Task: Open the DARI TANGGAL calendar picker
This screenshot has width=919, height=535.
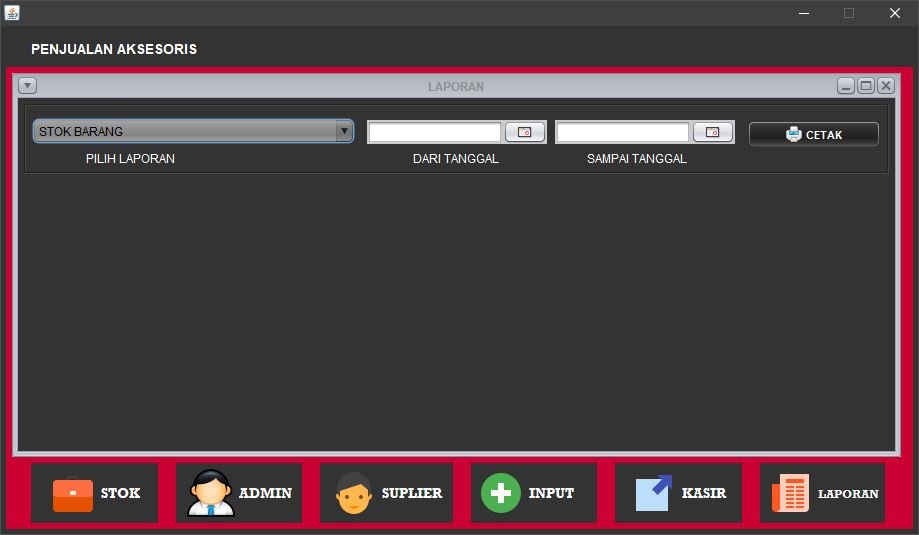Action: coord(525,132)
